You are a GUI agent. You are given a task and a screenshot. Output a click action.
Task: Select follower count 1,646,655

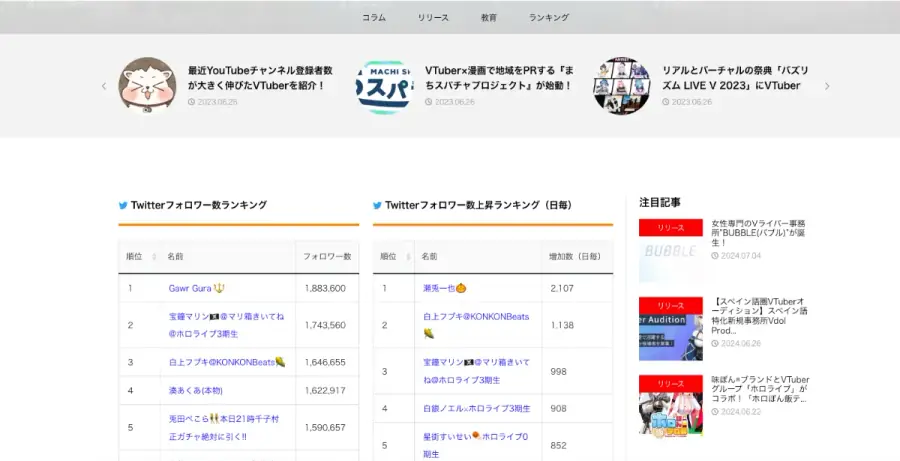325,362
